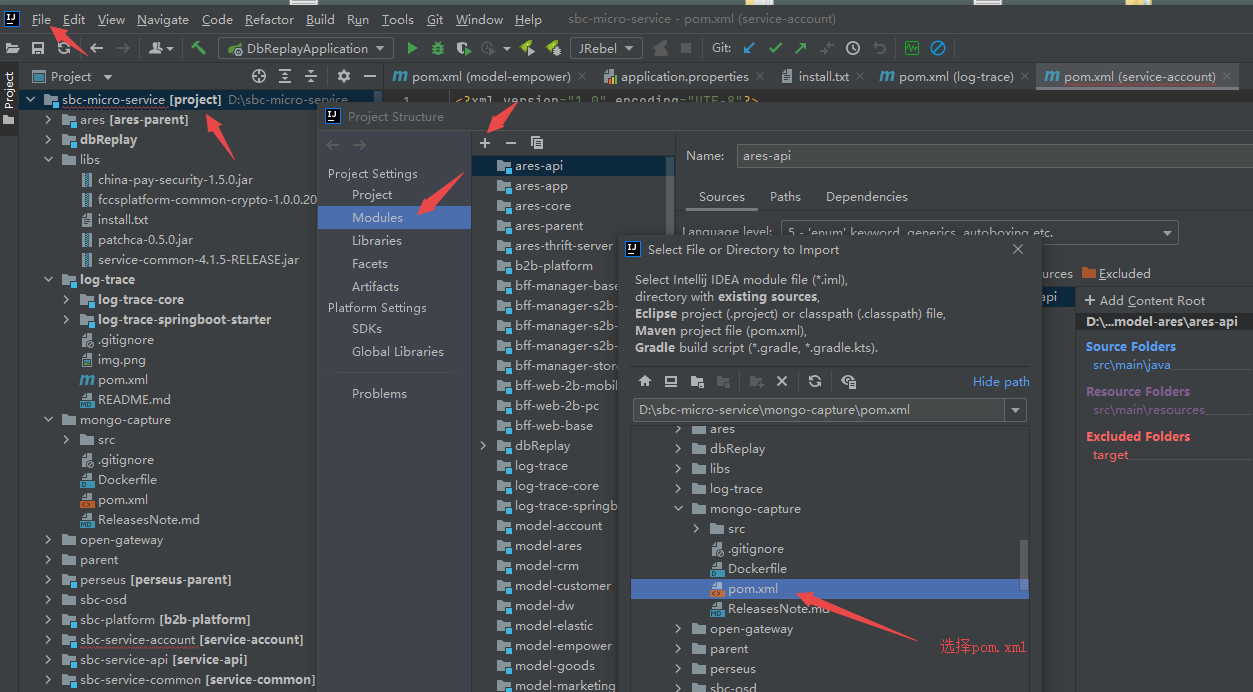The image size is (1253, 692).
Task: Click the Hide path link
Action: point(1001,382)
